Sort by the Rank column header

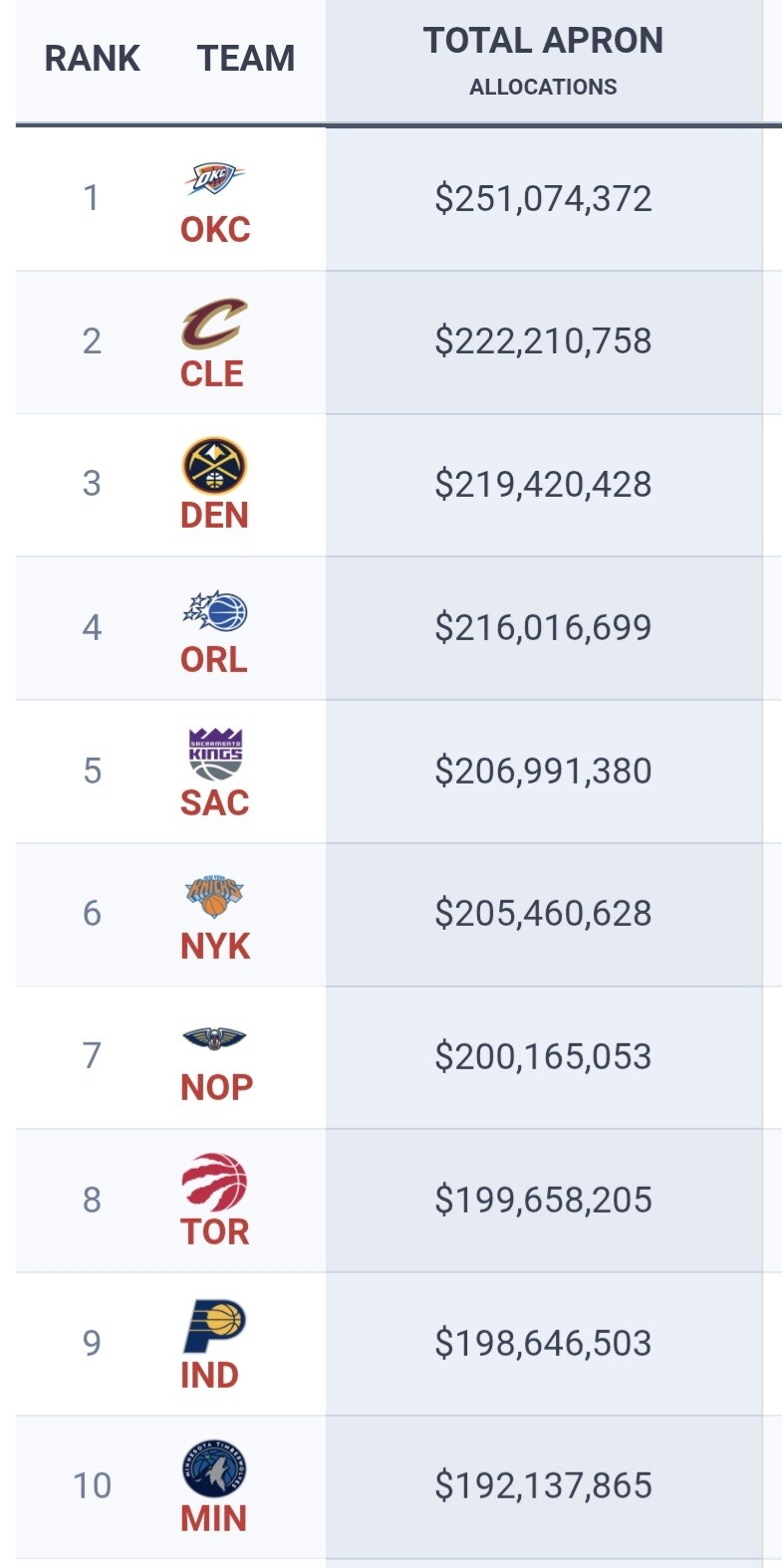92,59
